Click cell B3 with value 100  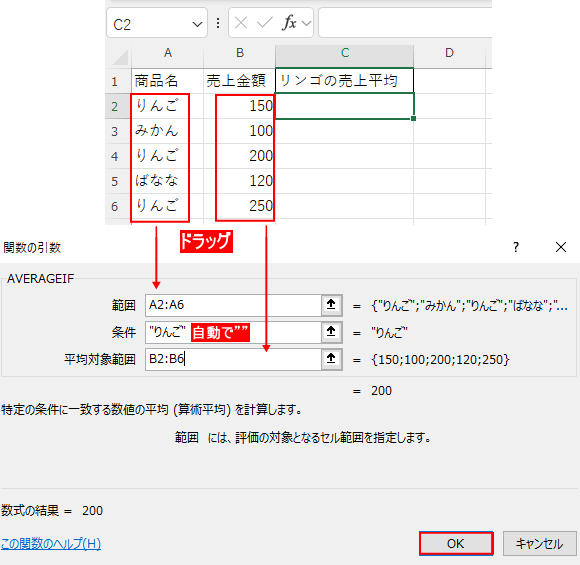click(239, 131)
